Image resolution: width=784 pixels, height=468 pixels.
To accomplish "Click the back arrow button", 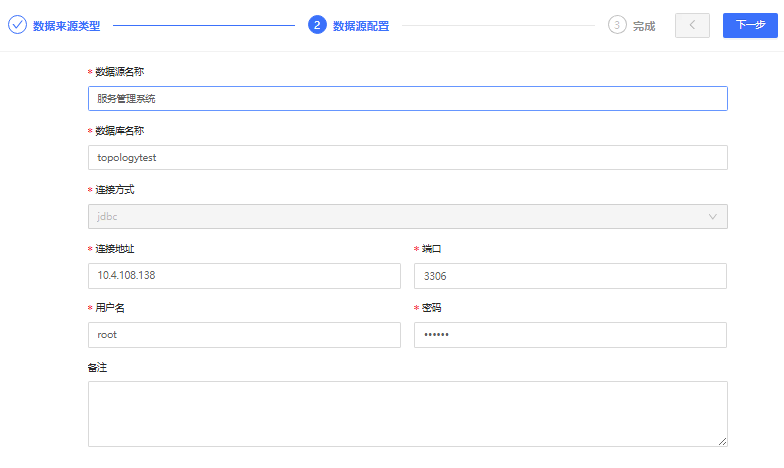I will pos(692,25).
